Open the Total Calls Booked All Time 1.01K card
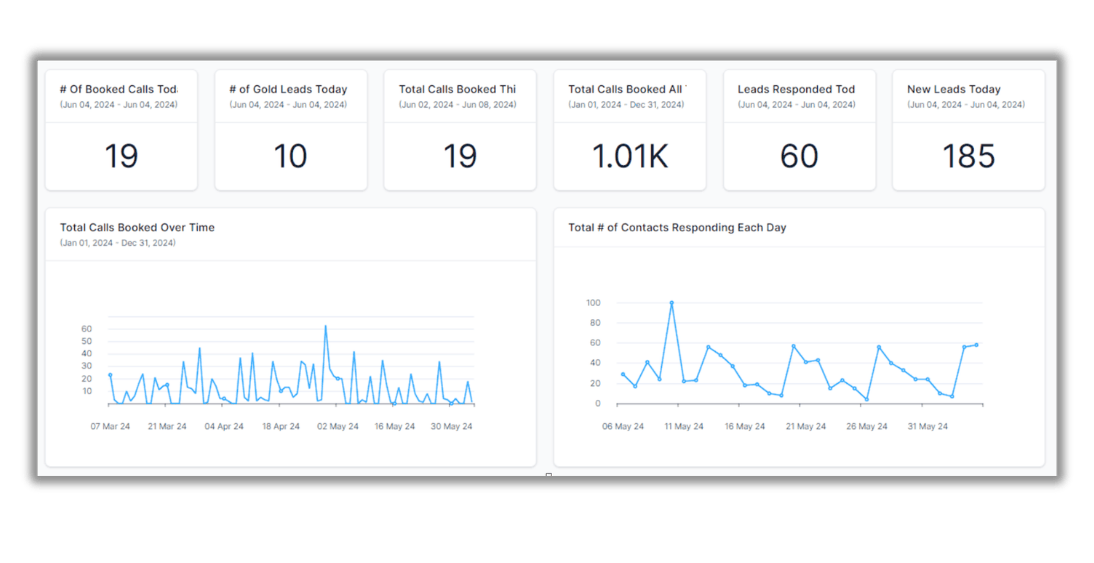1094x563 pixels. pyautogui.click(x=630, y=130)
